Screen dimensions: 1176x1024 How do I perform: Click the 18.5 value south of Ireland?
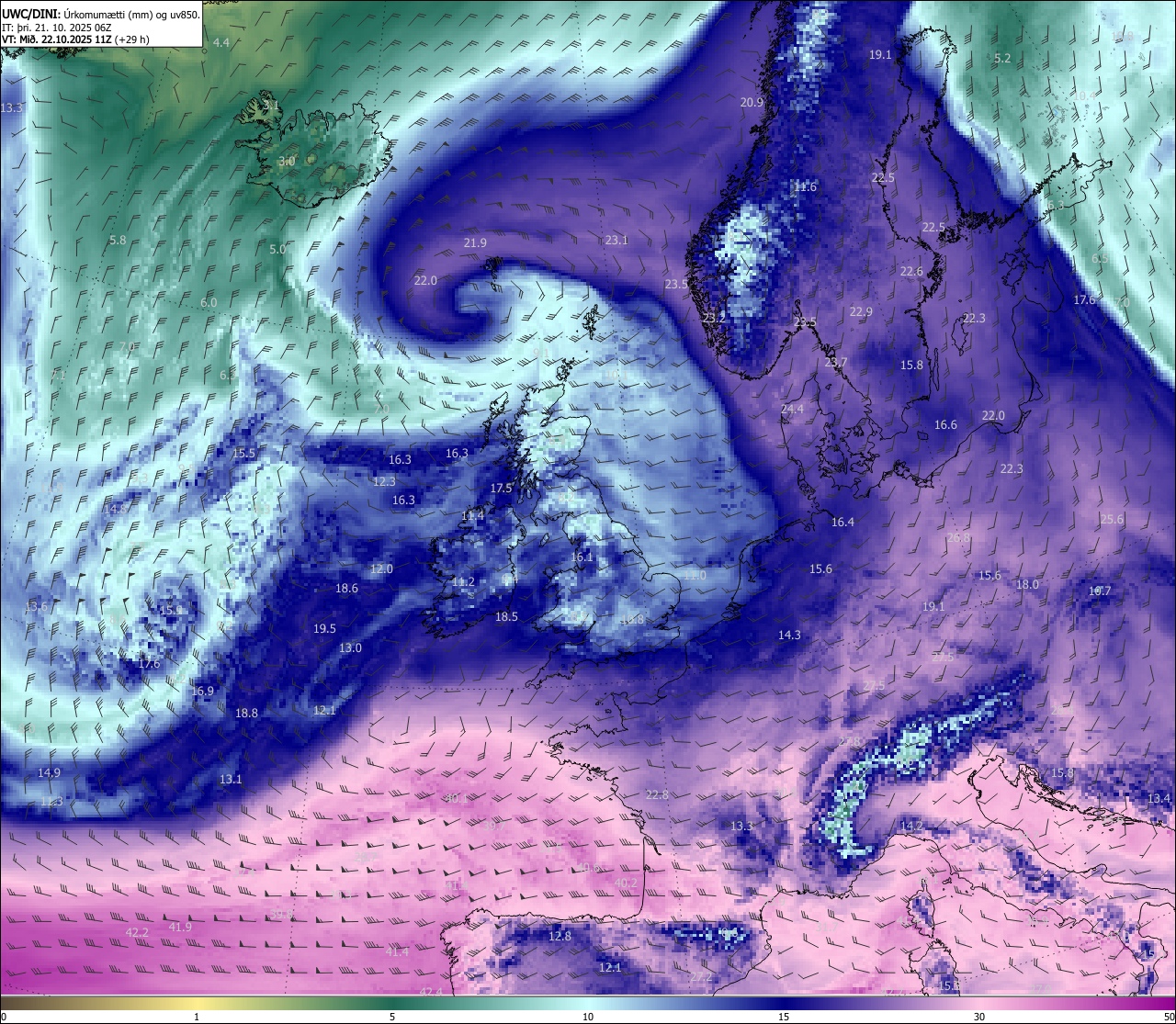pos(506,617)
